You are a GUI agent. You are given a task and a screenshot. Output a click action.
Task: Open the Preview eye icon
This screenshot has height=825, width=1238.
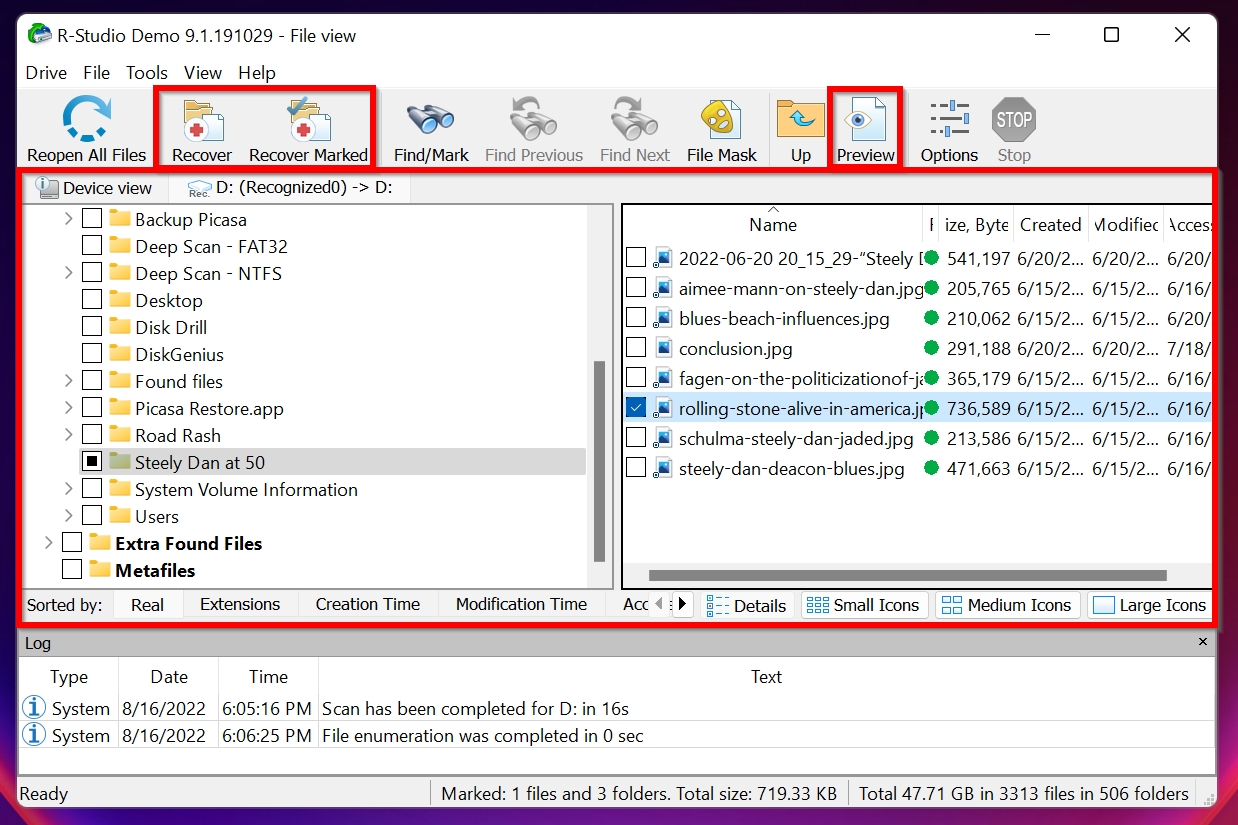[865, 119]
